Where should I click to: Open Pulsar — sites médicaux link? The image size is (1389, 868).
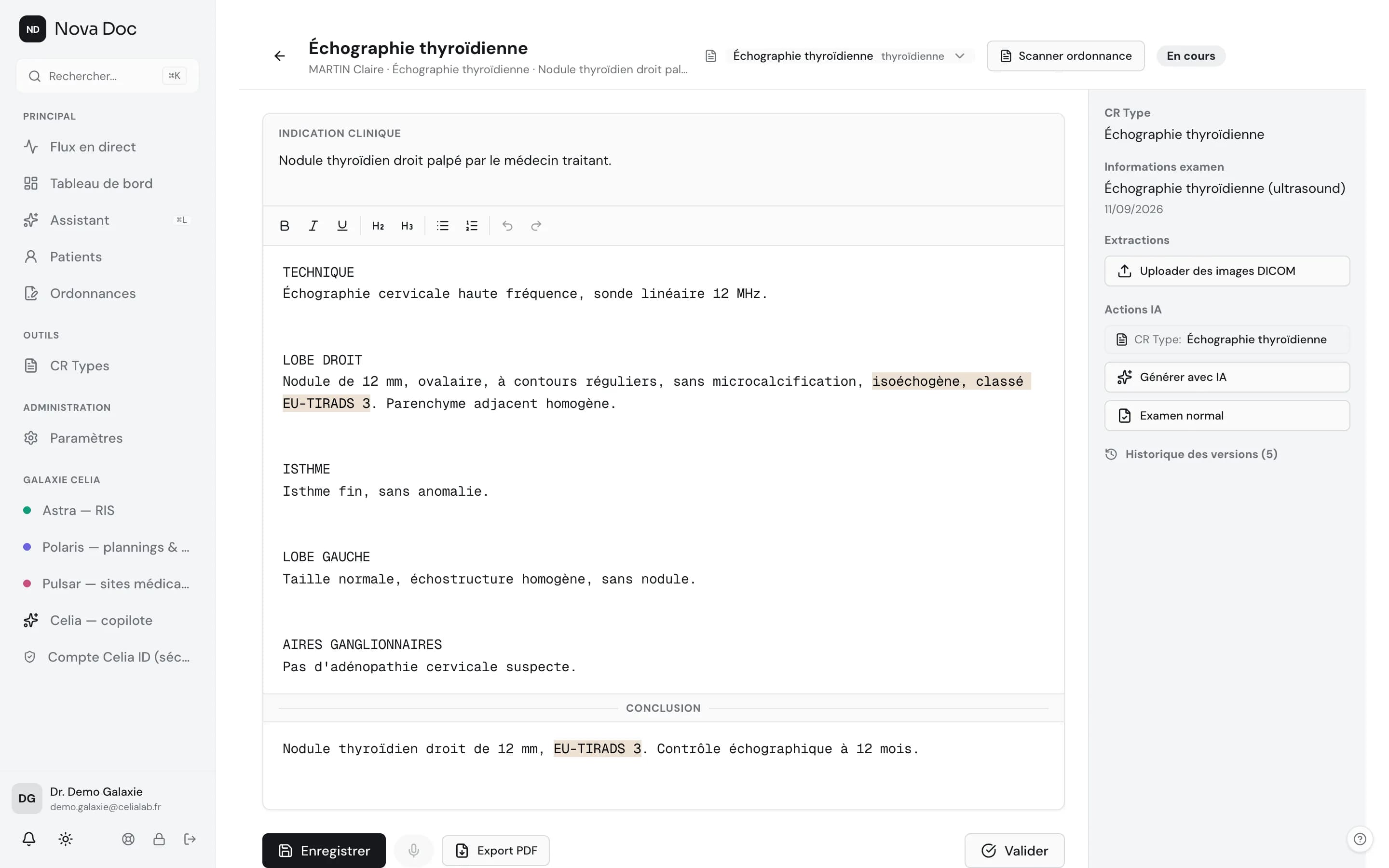(x=108, y=584)
